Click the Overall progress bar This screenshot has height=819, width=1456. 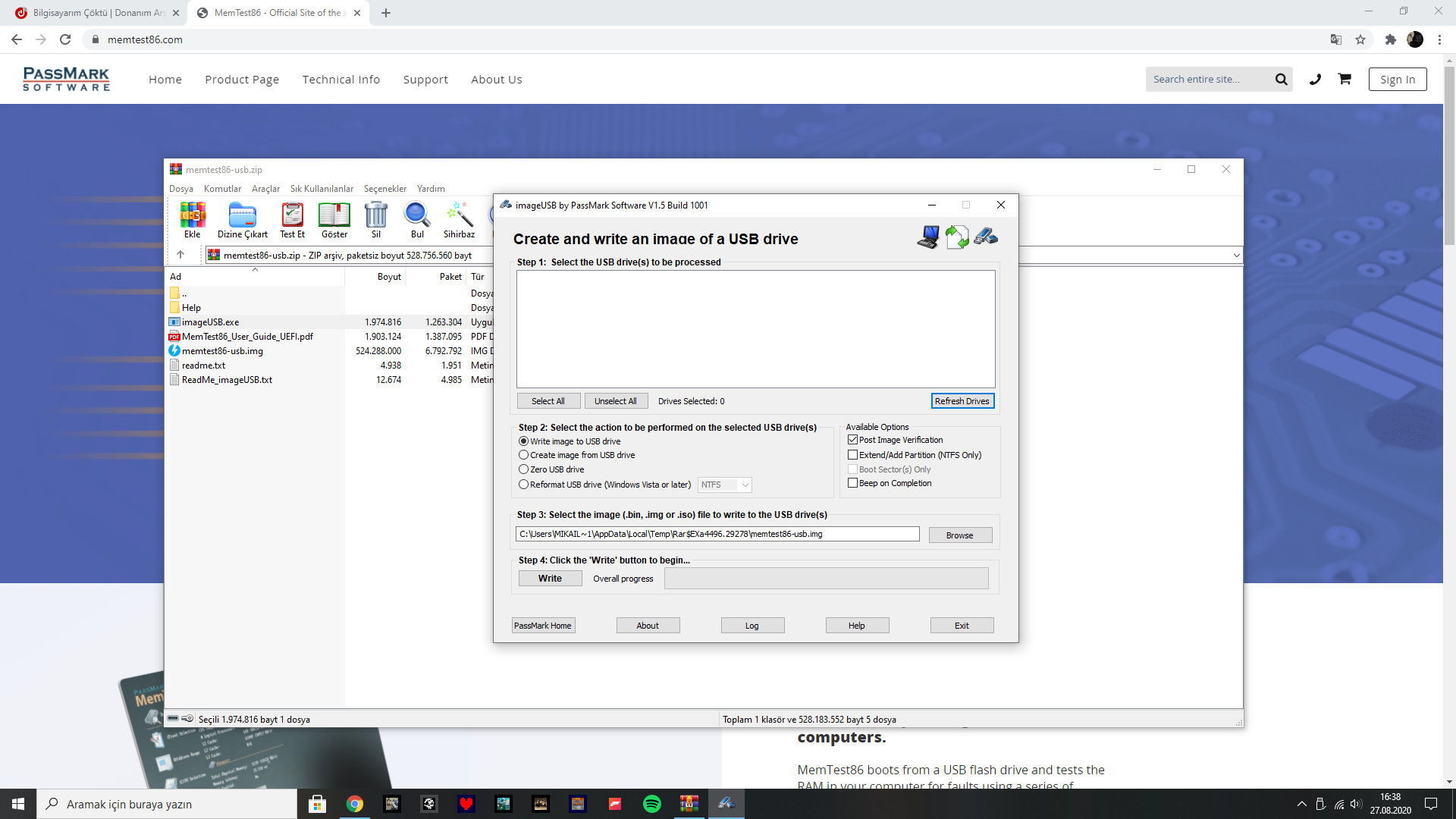click(826, 579)
